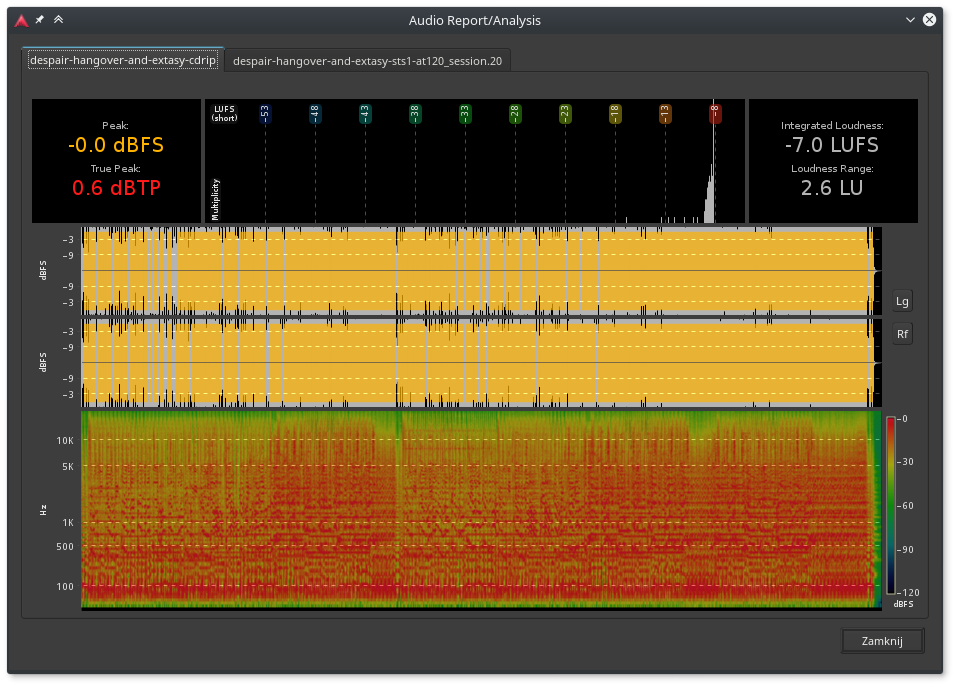Click inside the frequency spectrogram display

(480, 510)
